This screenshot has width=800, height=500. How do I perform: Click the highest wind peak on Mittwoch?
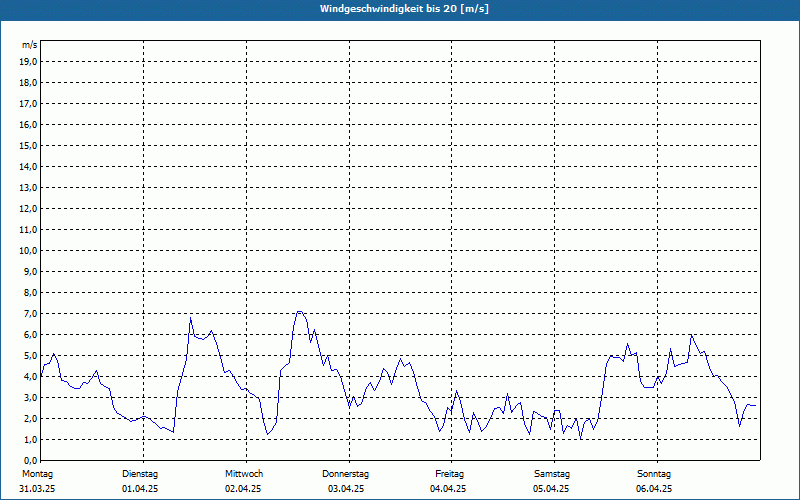click(x=299, y=311)
